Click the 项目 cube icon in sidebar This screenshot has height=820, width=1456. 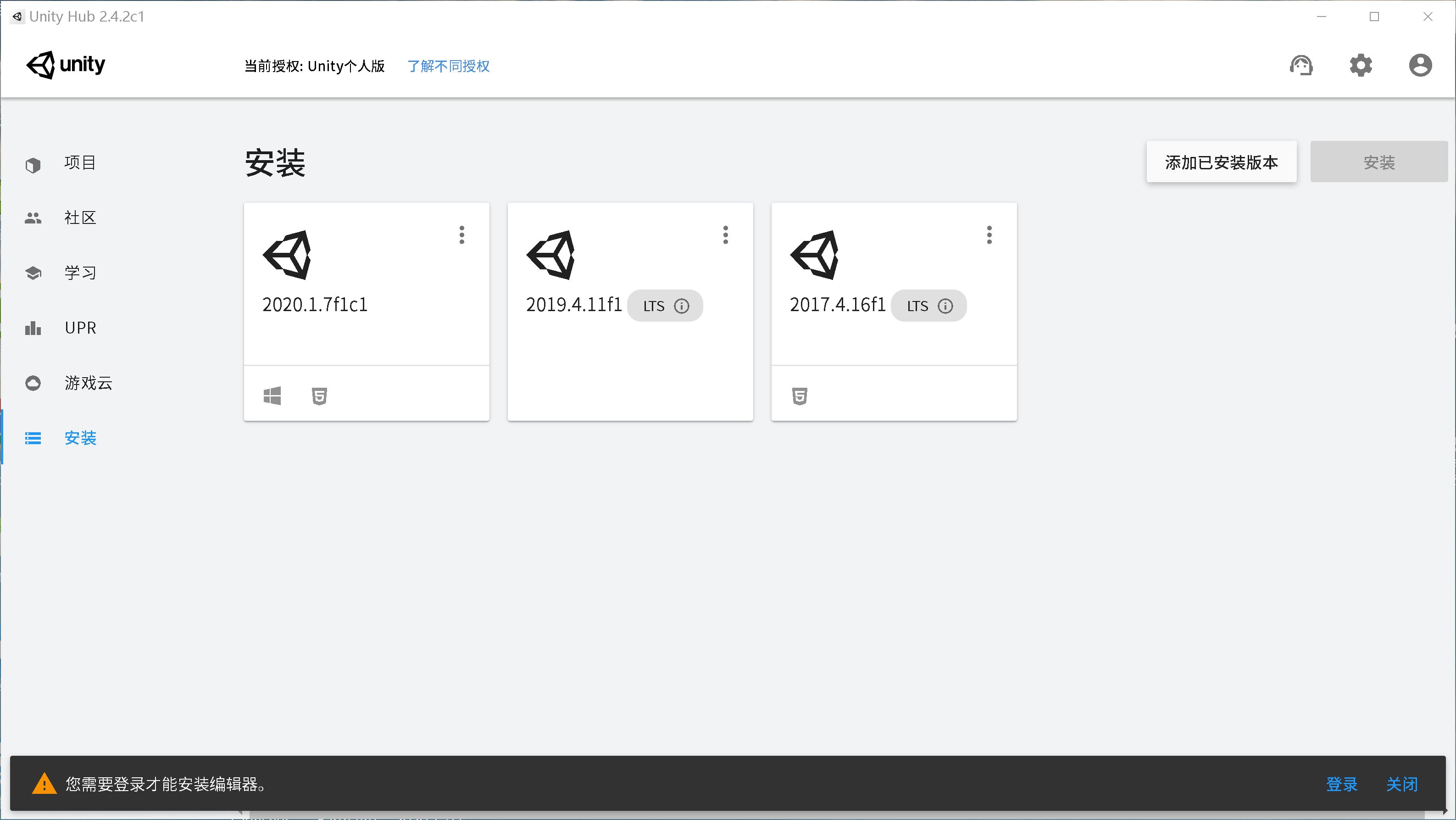tap(33, 165)
